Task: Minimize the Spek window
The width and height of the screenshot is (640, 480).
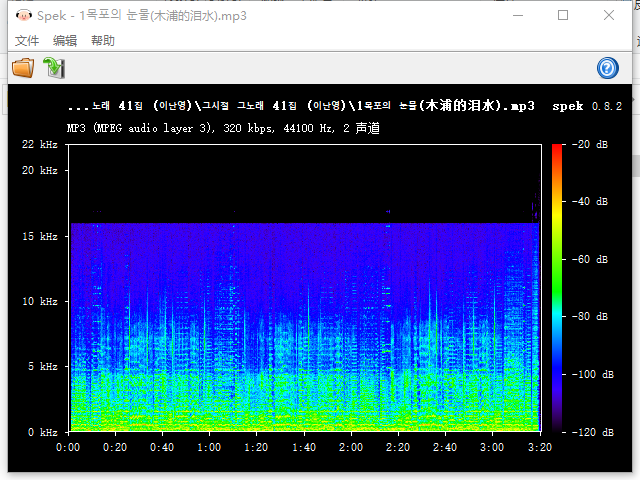Action: 518,16
